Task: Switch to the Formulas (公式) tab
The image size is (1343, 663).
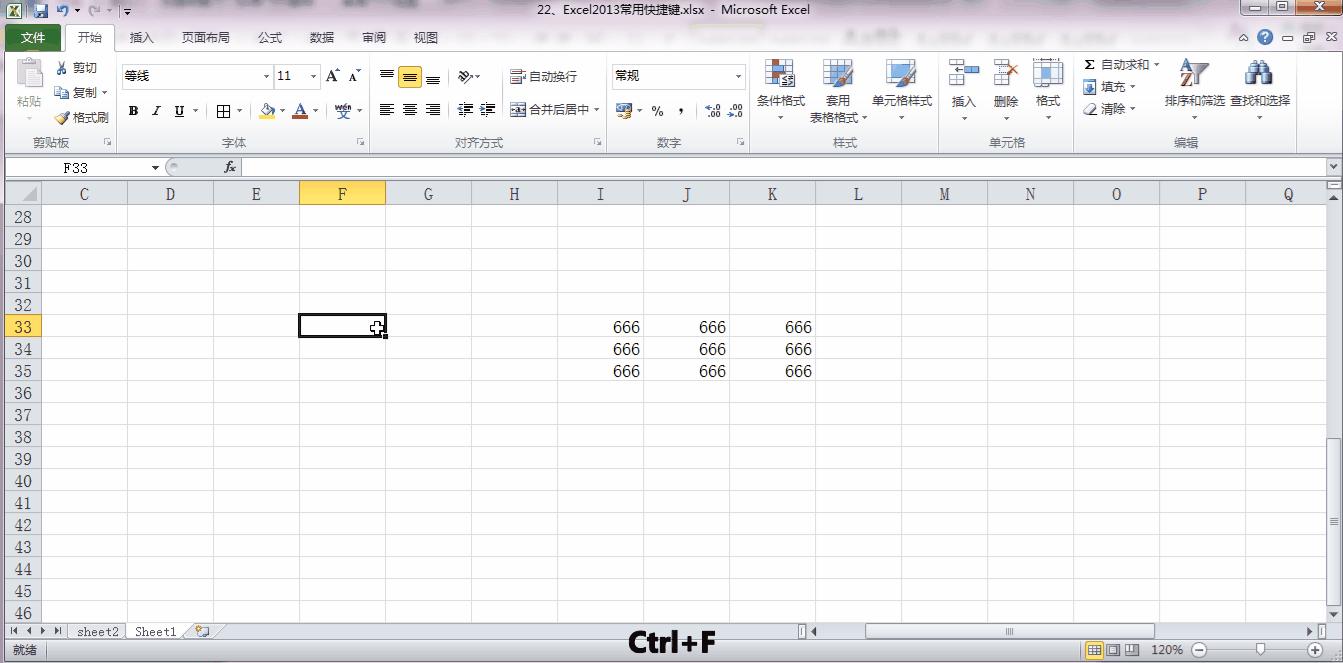Action: click(269, 38)
